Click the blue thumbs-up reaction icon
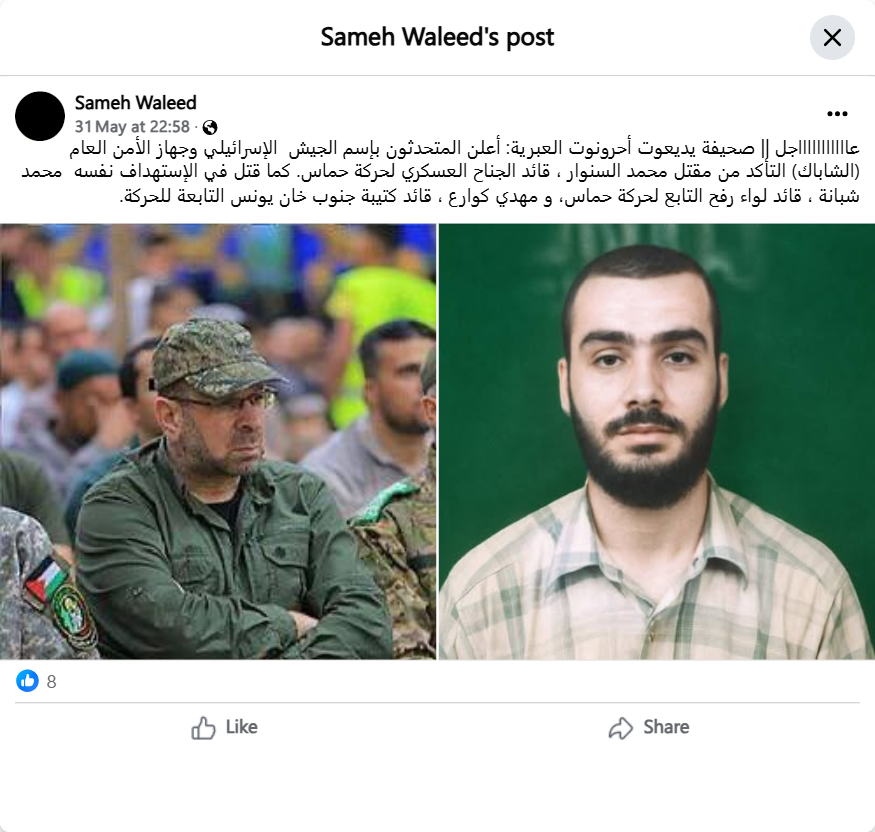Screen dimensions: 875x832 [x=27, y=681]
